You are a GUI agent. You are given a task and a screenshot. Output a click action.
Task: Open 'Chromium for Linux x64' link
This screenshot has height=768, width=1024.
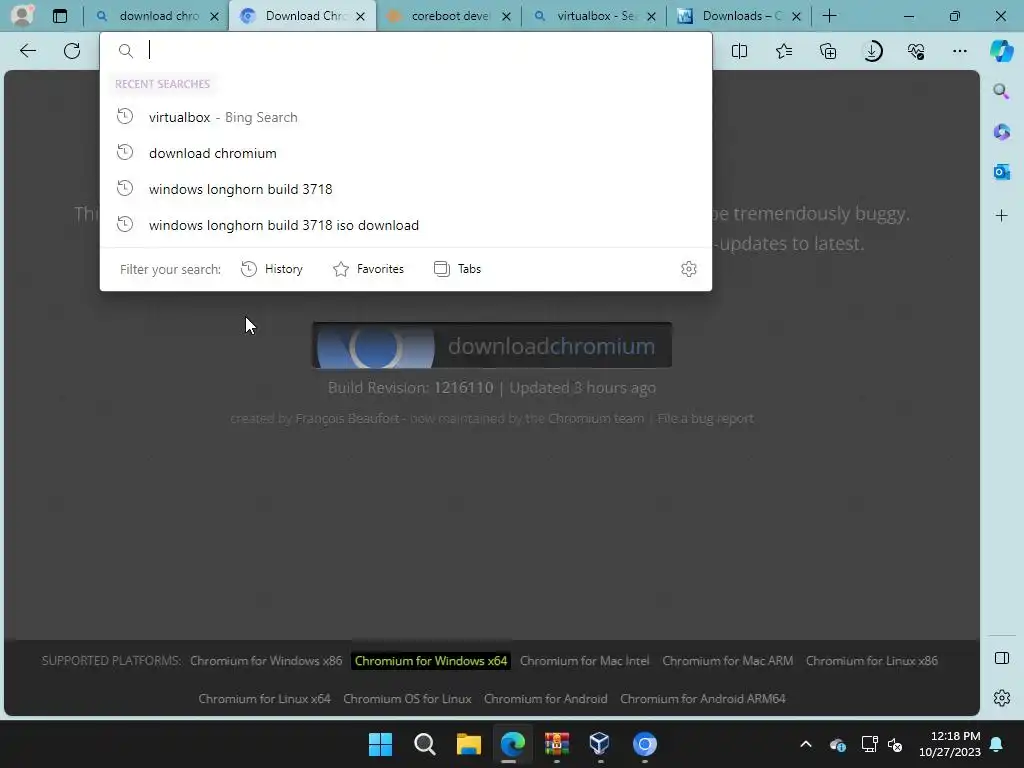[264, 699]
